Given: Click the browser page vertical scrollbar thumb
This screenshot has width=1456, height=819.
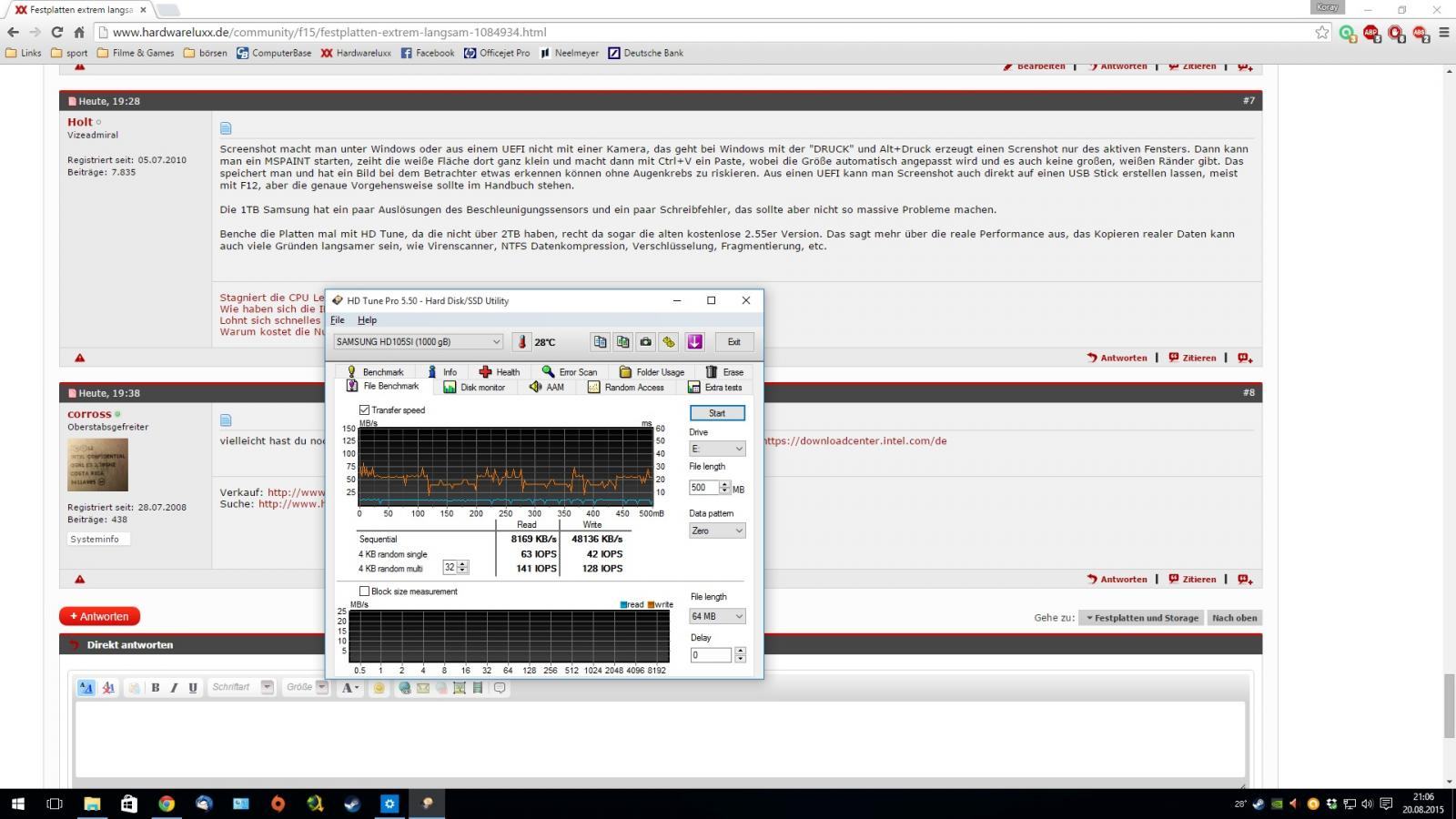Looking at the screenshot, I should pos(1449,705).
